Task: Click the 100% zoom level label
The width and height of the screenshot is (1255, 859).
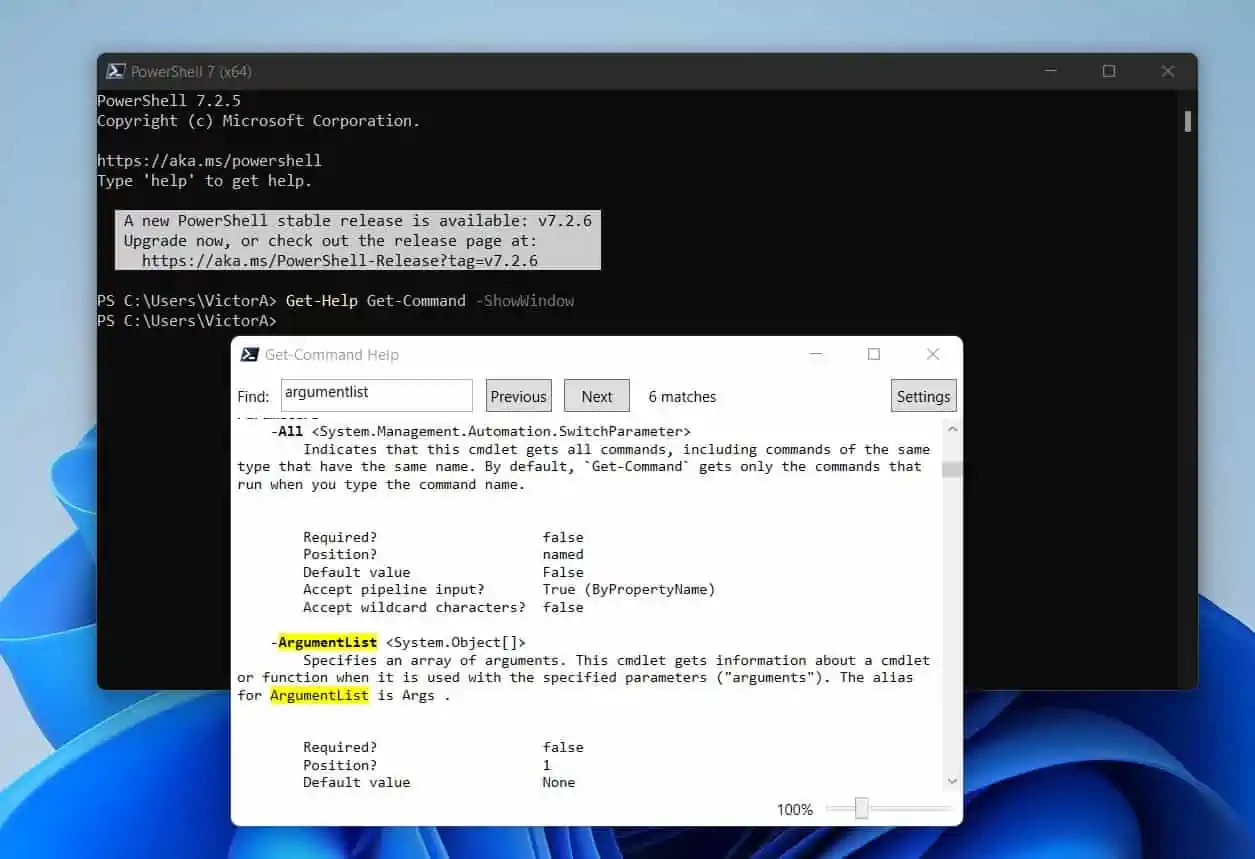Action: (795, 809)
